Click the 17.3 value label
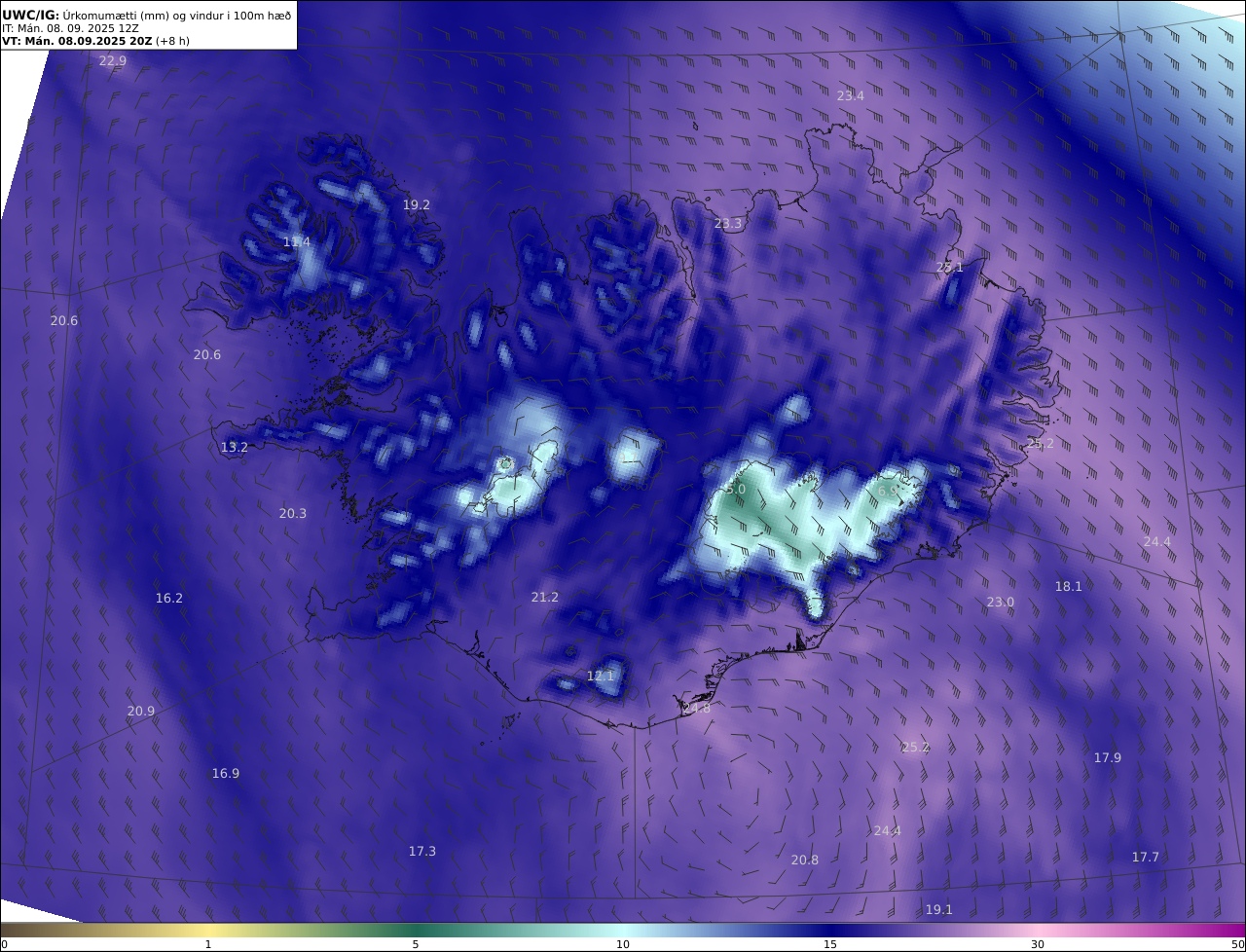Screen dimensions: 1246x952 (422, 851)
